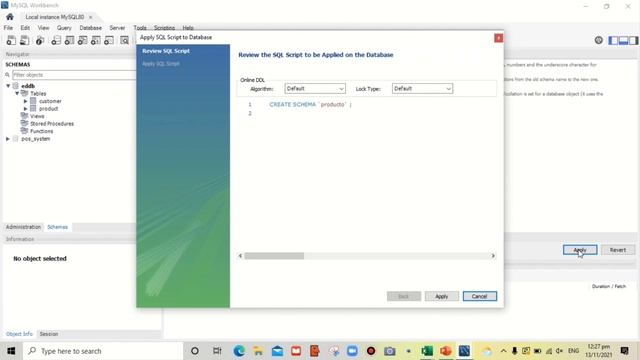Select the Object Info tab

(19, 334)
